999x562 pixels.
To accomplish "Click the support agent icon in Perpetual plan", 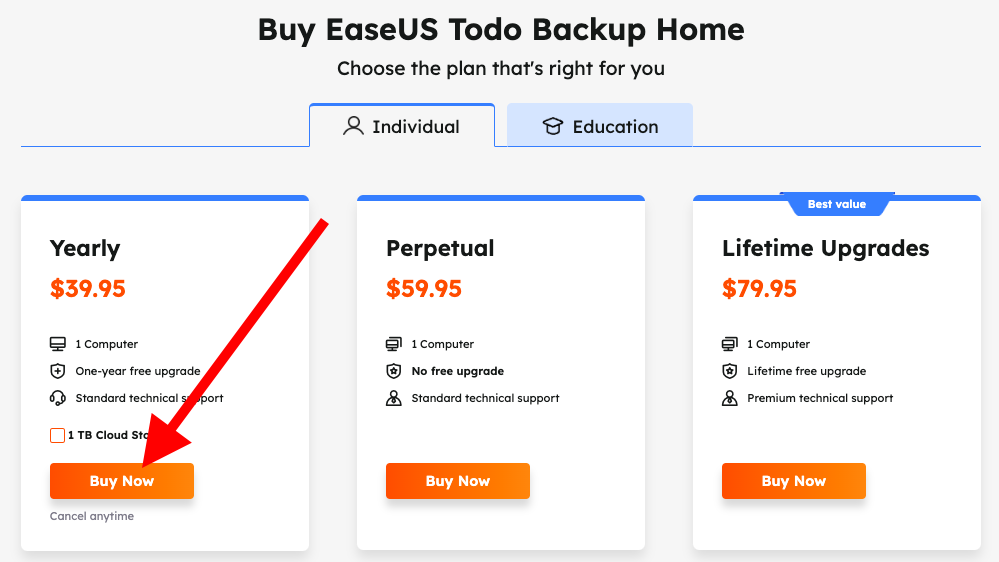I will coord(394,398).
